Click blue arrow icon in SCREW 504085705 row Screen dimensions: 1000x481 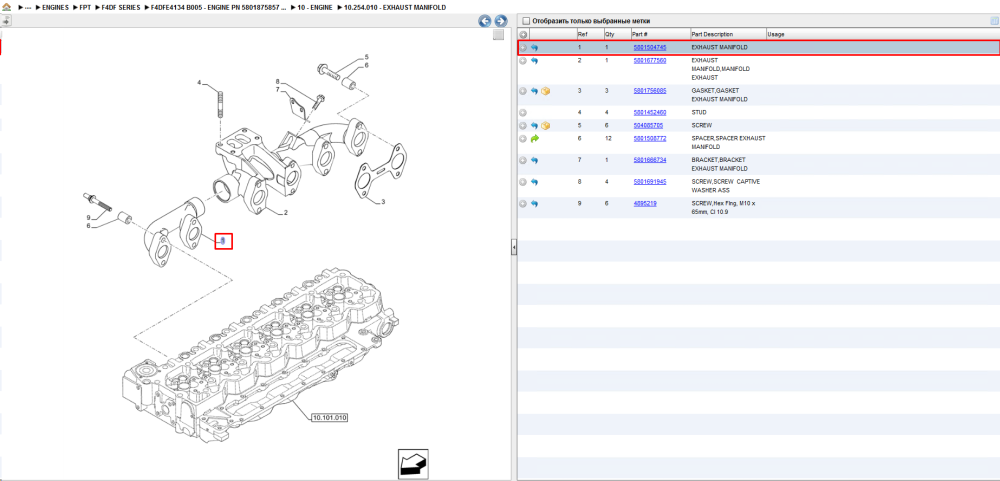pyautogui.click(x=534, y=126)
